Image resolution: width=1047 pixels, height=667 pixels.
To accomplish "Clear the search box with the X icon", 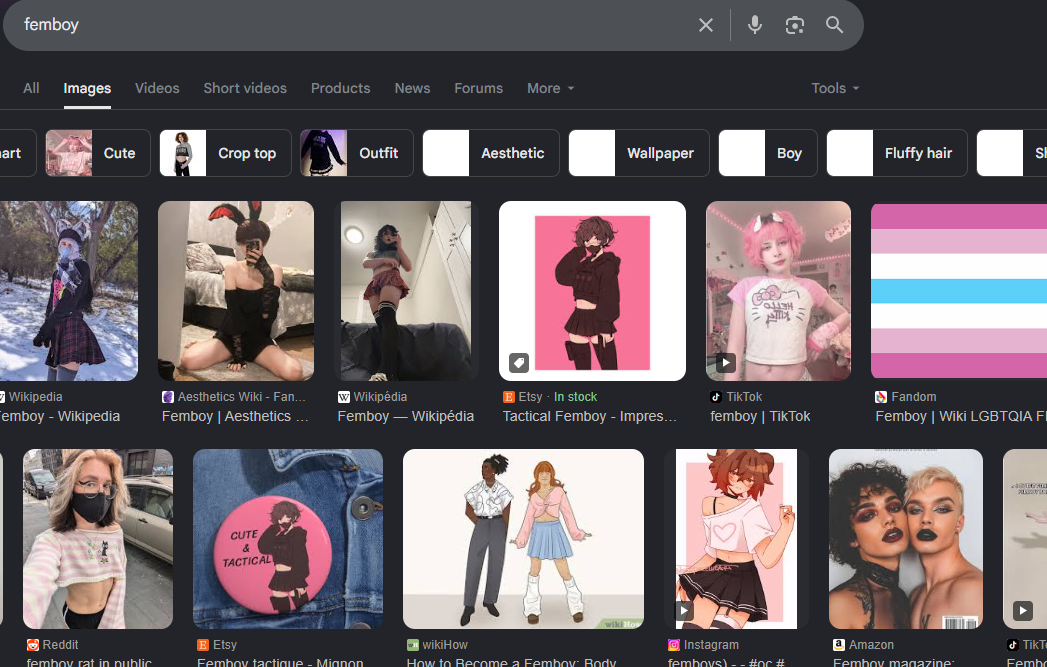I will (705, 25).
